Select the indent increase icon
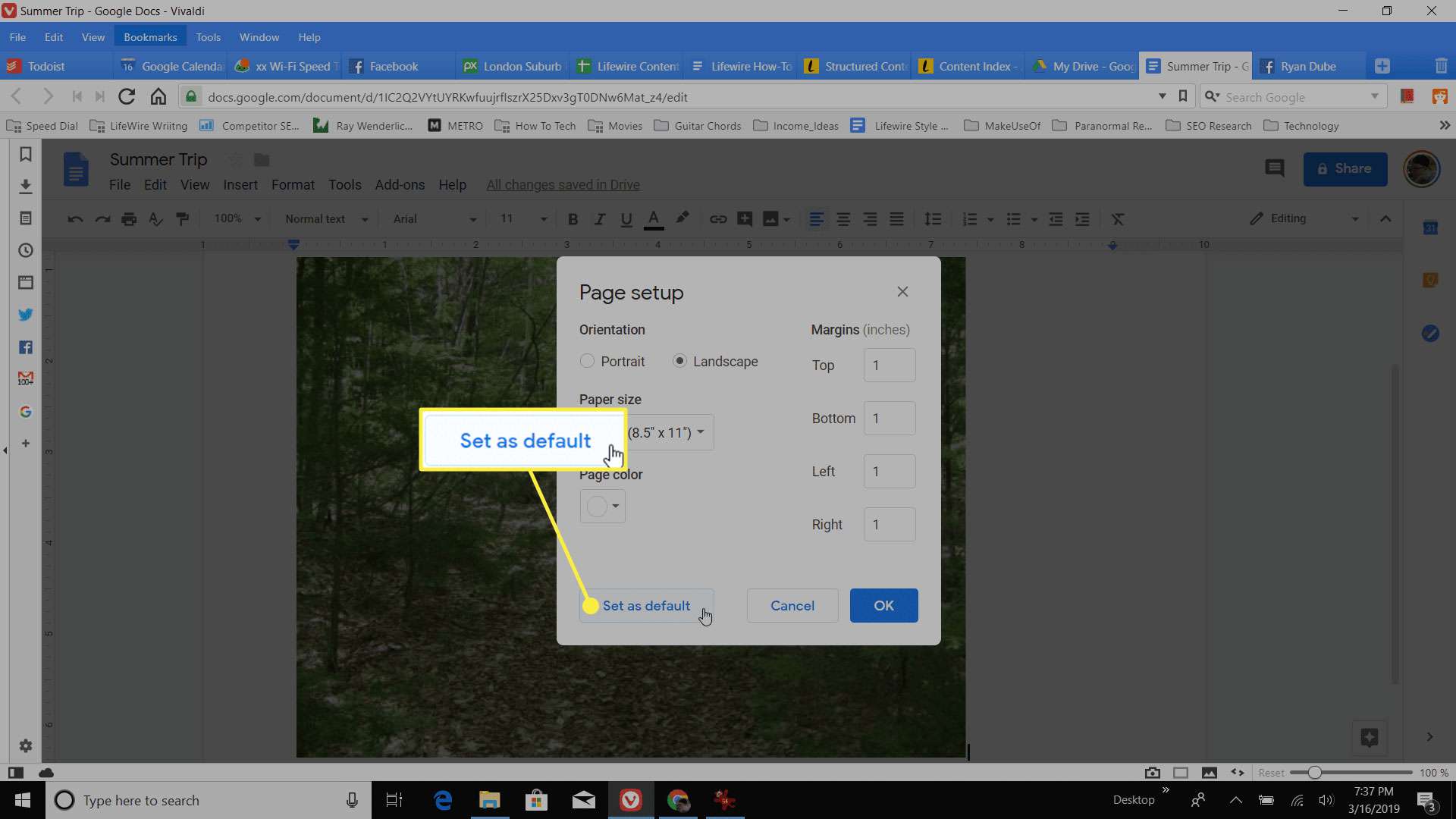Screen dimensions: 1456x819 click(x=1083, y=219)
